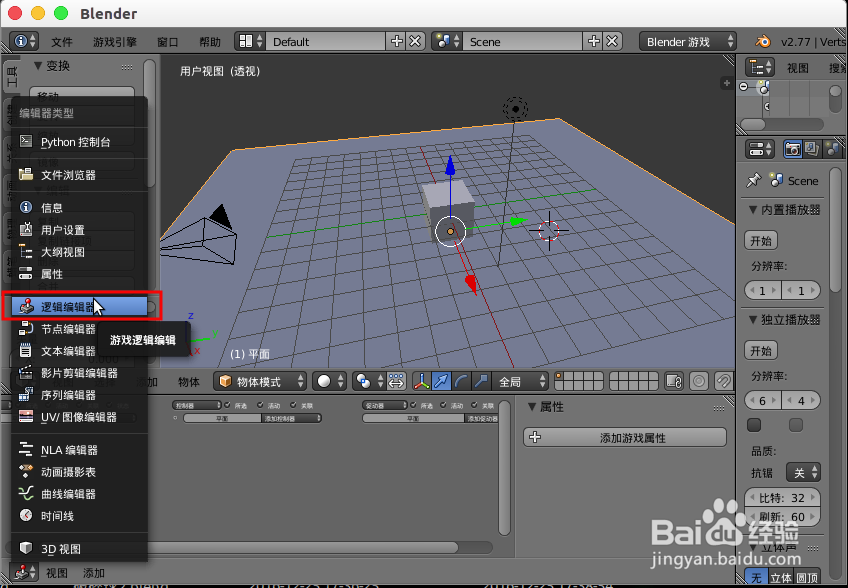Open viewport shading mode selector

pyautogui.click(x=329, y=381)
